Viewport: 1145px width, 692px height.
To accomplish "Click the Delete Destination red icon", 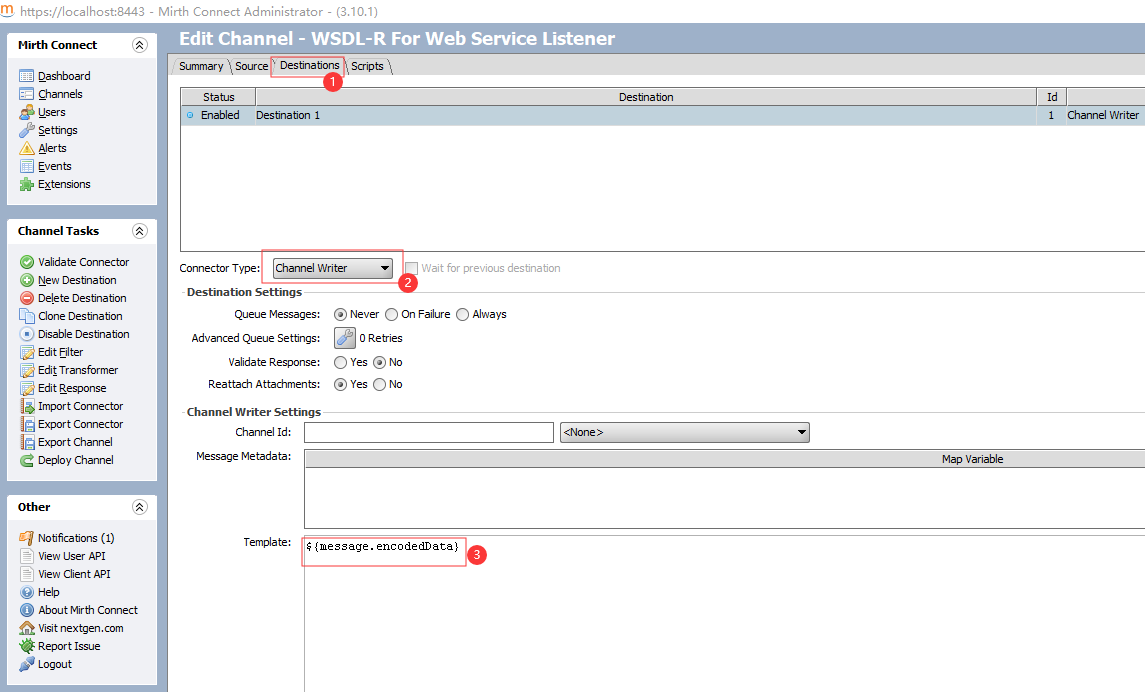I will point(26,298).
